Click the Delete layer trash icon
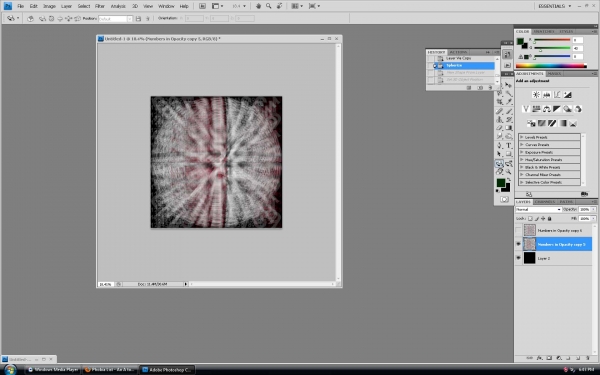Viewport: 600px width, 375px height. (x=587, y=358)
